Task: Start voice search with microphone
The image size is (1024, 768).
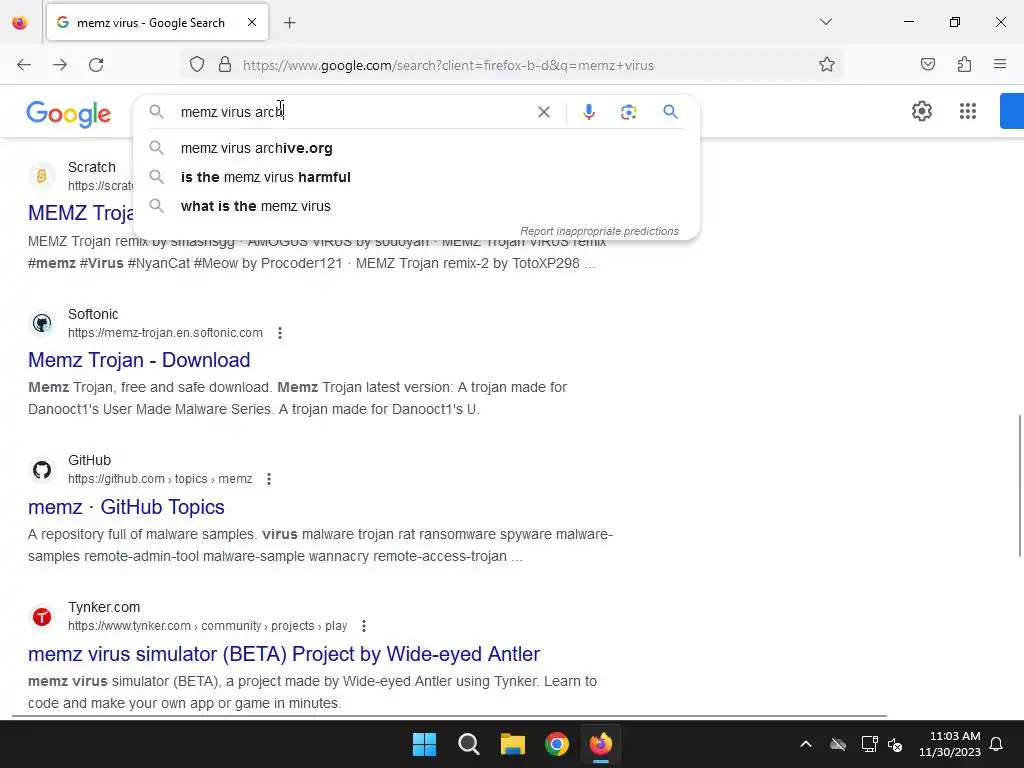Action: pos(588,112)
